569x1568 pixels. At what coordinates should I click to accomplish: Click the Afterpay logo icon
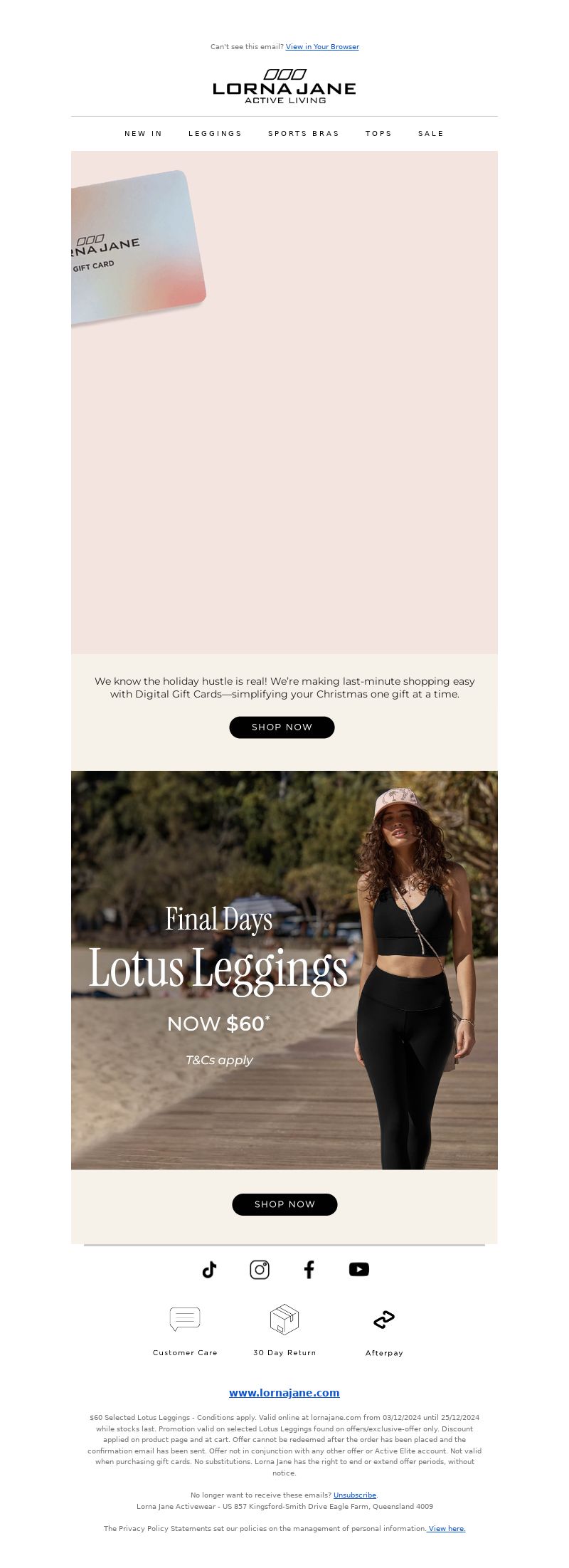pyautogui.click(x=384, y=1319)
